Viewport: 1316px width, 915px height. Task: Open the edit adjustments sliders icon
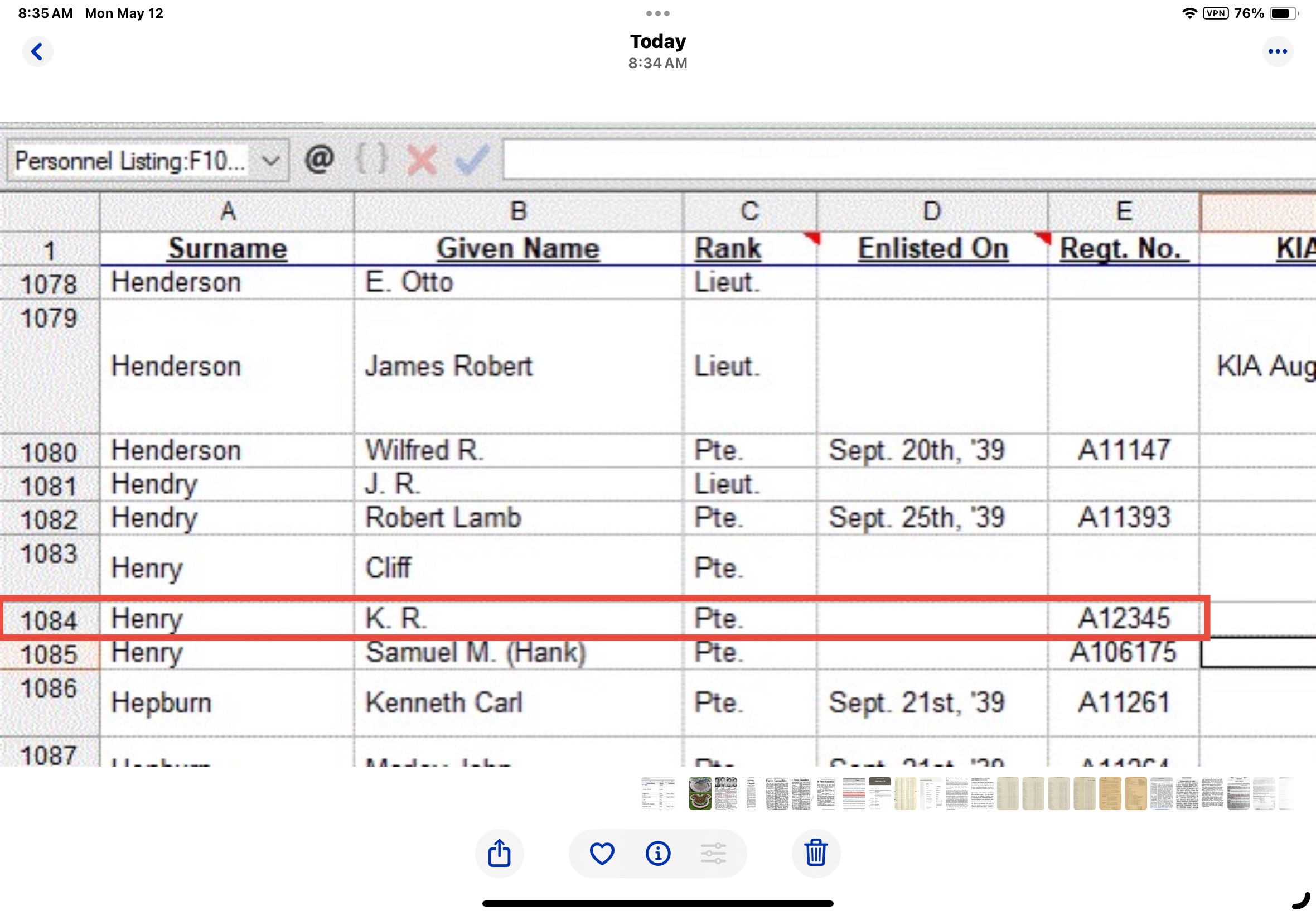point(713,853)
